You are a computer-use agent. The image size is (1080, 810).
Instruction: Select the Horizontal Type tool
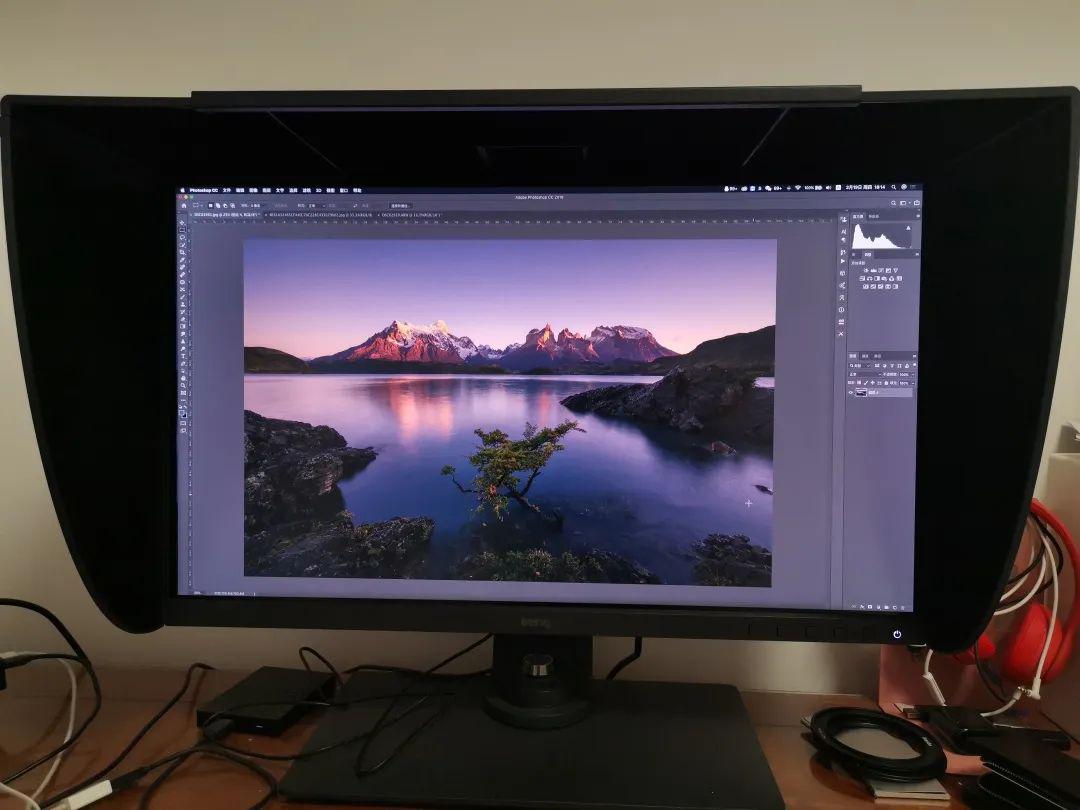pyautogui.click(x=183, y=356)
